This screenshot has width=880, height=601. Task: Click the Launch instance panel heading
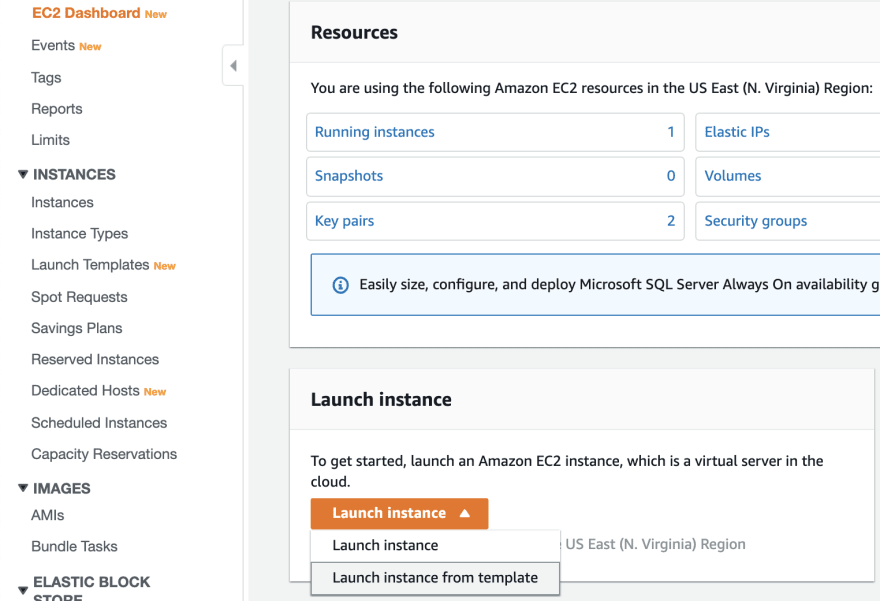381,400
